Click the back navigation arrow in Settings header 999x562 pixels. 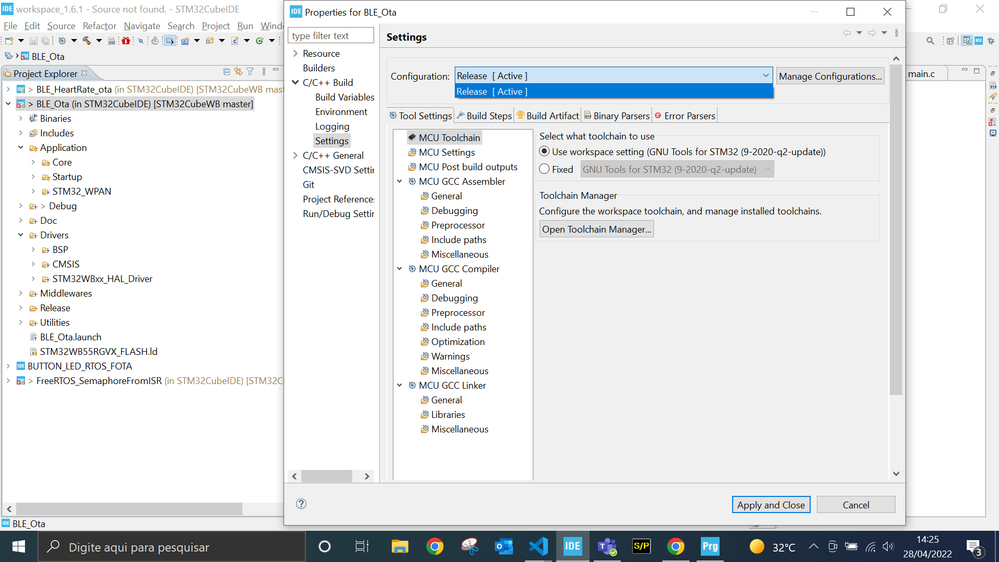pyautogui.click(x=847, y=33)
